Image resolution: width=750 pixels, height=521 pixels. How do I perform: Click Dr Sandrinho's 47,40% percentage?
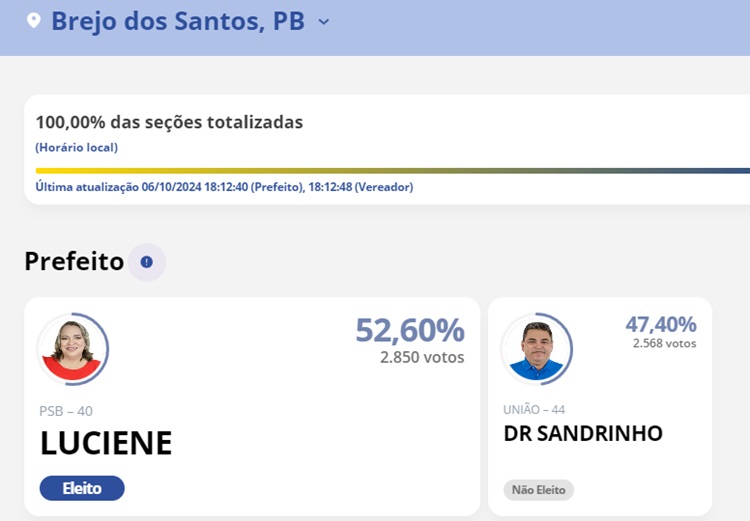pyautogui.click(x=660, y=324)
